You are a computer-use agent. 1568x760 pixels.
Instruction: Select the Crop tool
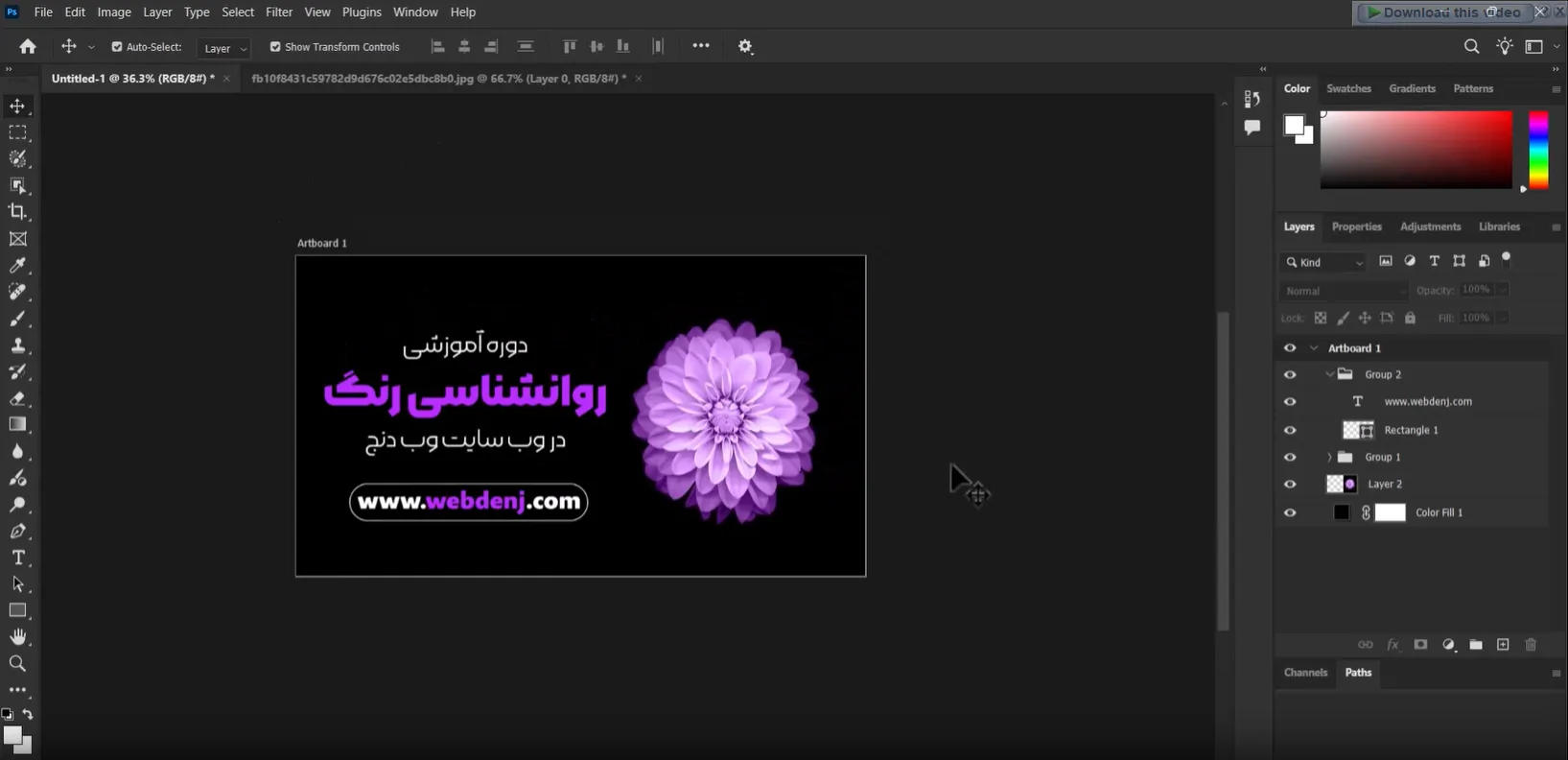(x=17, y=212)
